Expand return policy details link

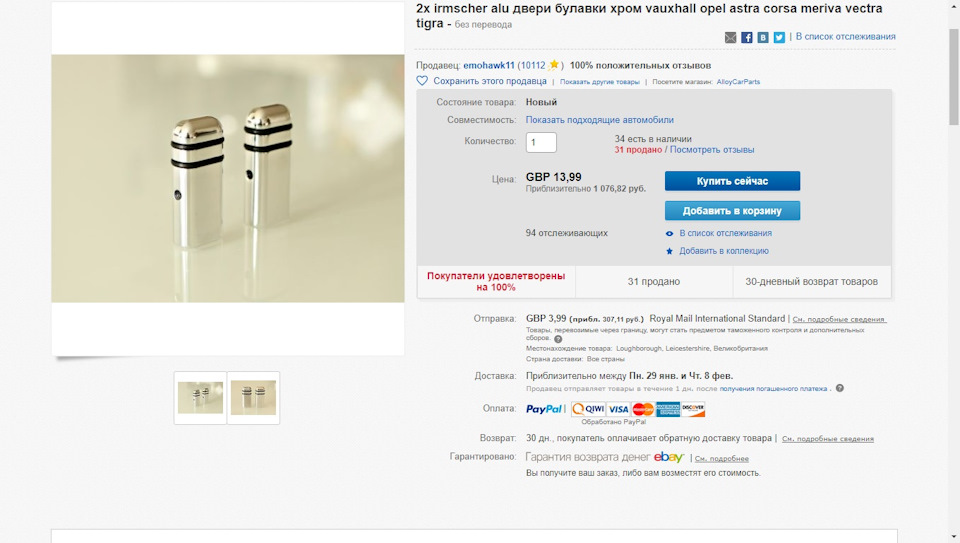pyautogui.click(x=827, y=439)
